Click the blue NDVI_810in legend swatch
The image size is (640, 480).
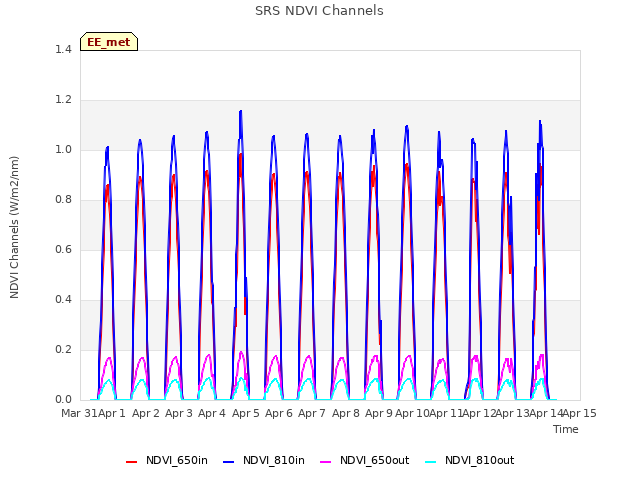[229, 462]
